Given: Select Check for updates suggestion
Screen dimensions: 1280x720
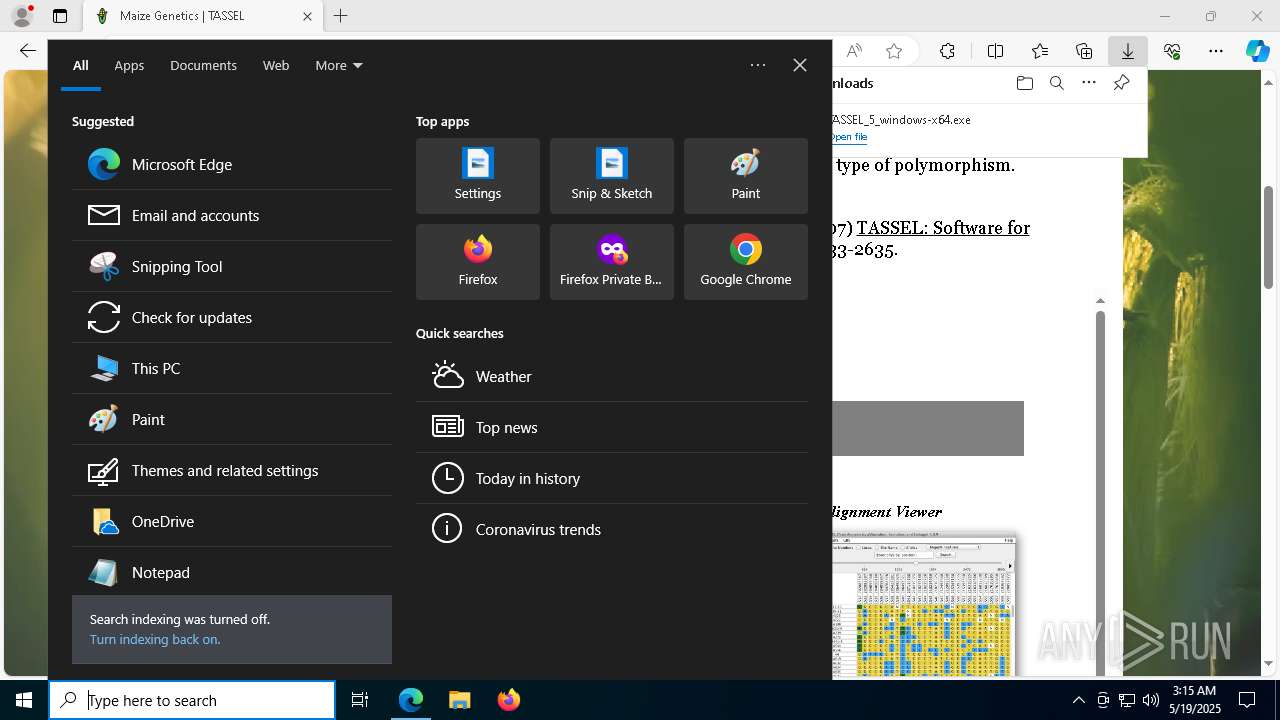Looking at the screenshot, I should click(232, 317).
